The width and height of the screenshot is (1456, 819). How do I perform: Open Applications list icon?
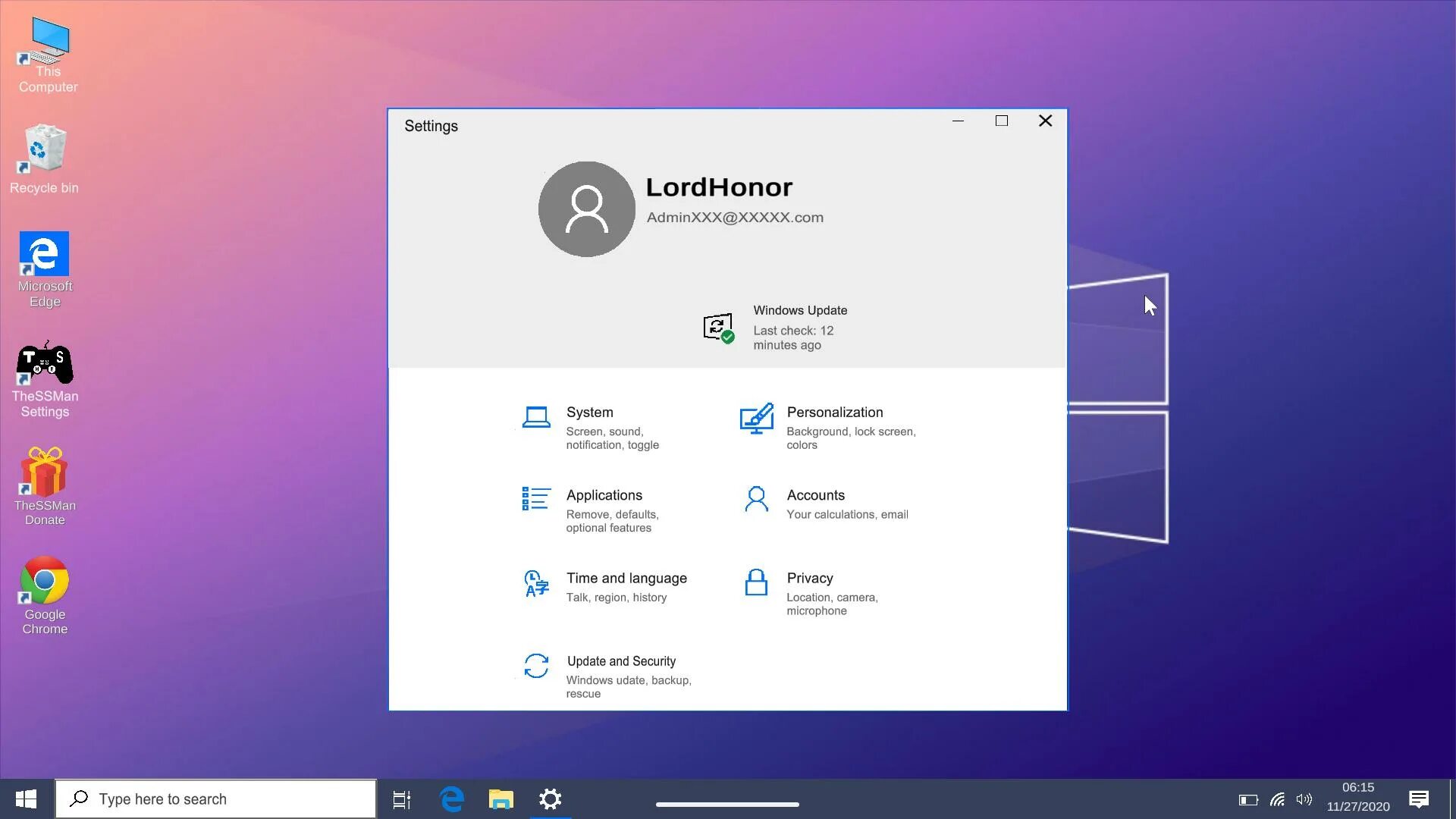[535, 499]
